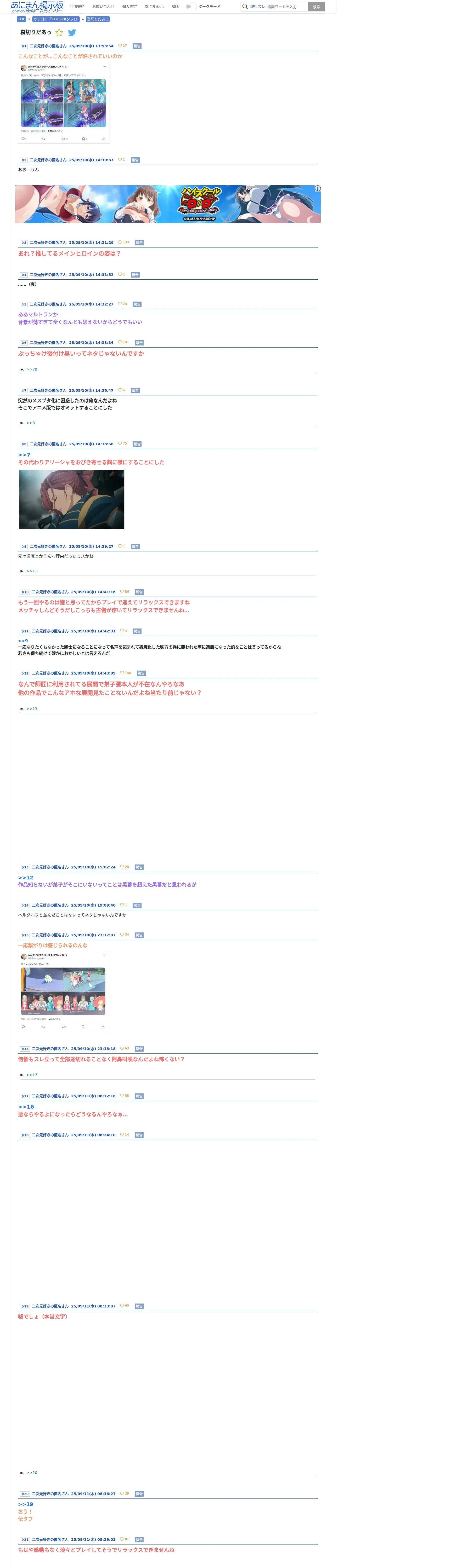The height and width of the screenshot is (1568, 474).
Task: Report post 9 with 報告 button
Action: 135,547
